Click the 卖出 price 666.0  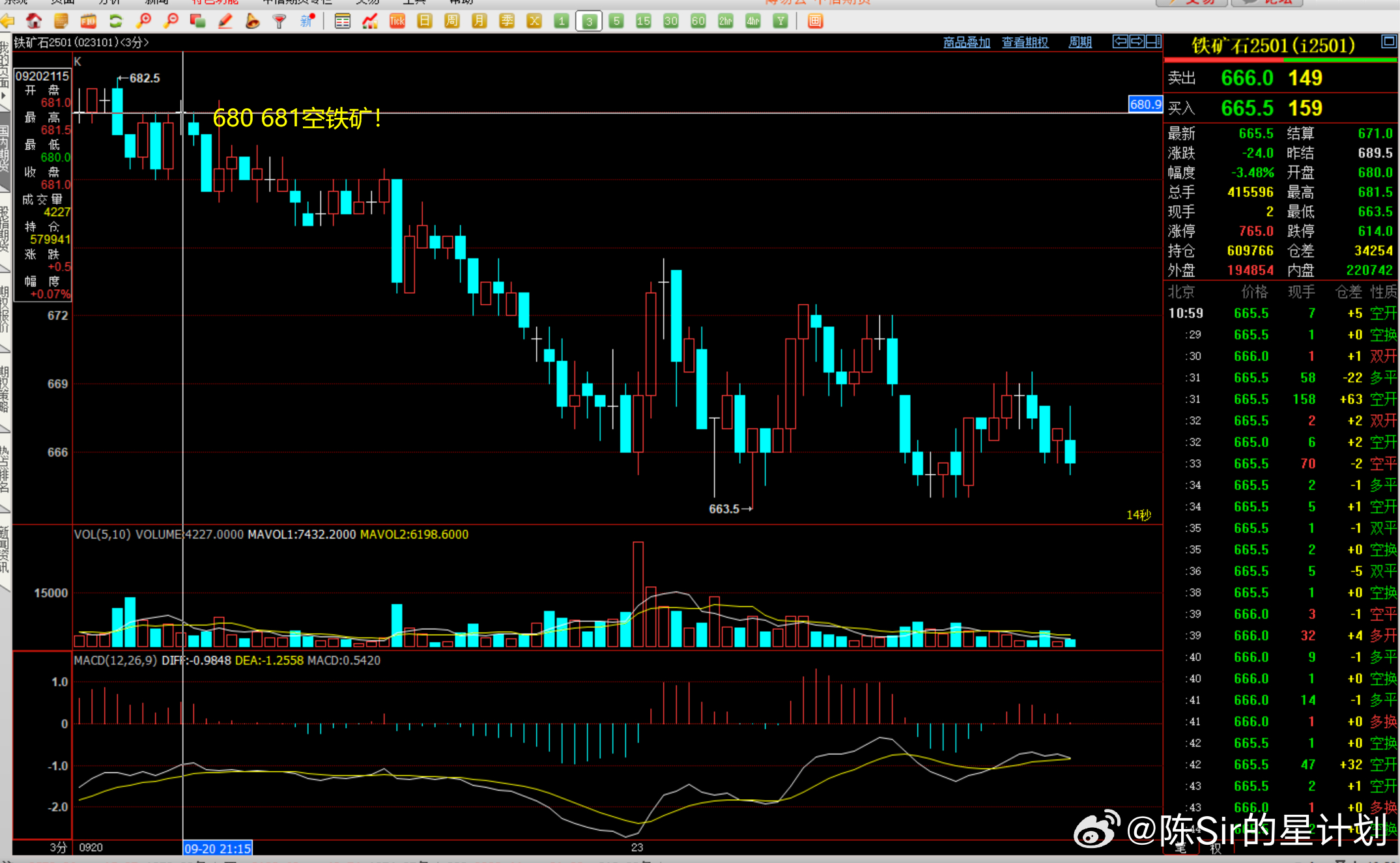point(1247,78)
